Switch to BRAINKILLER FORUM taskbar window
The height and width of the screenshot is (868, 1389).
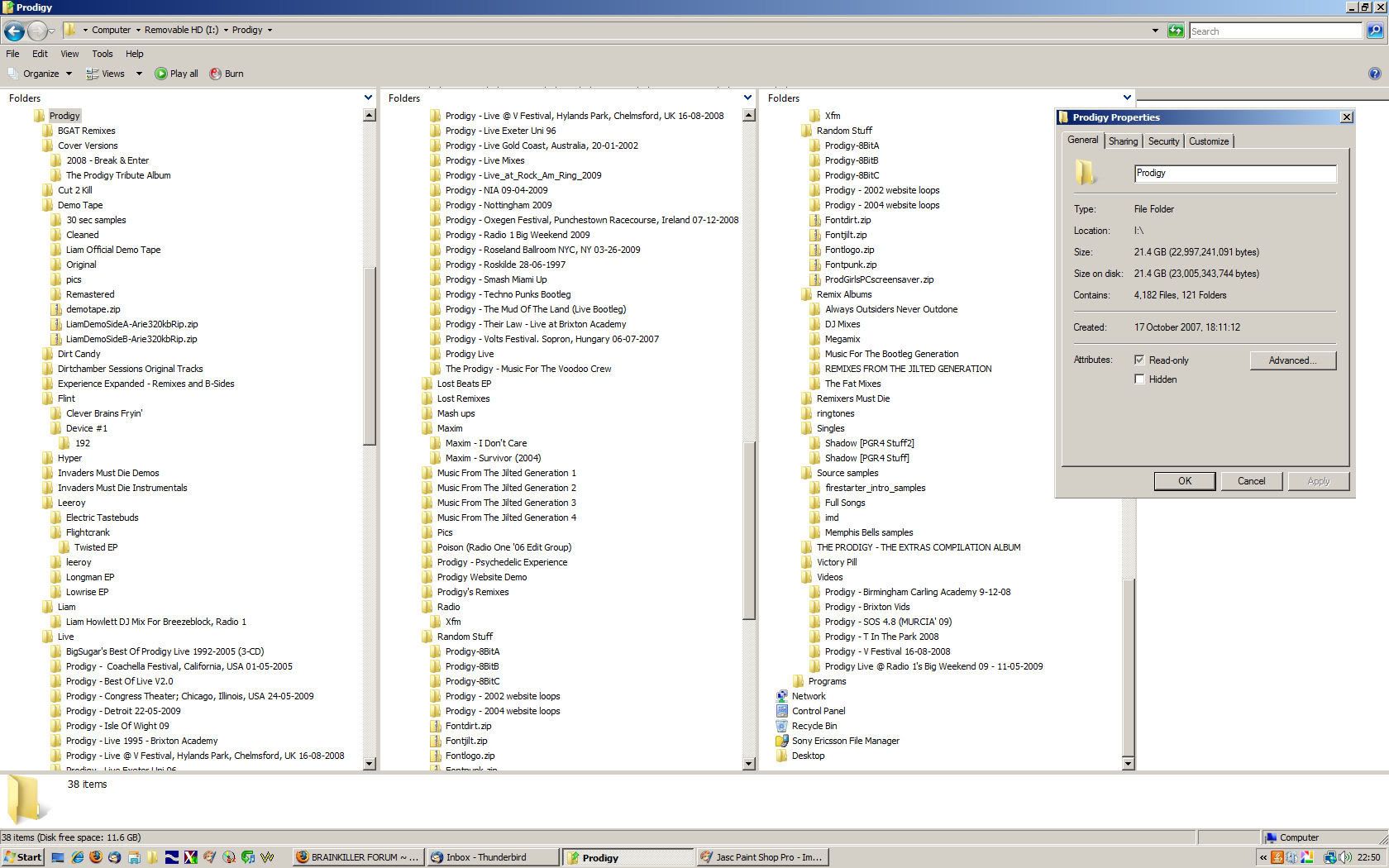coord(358,857)
